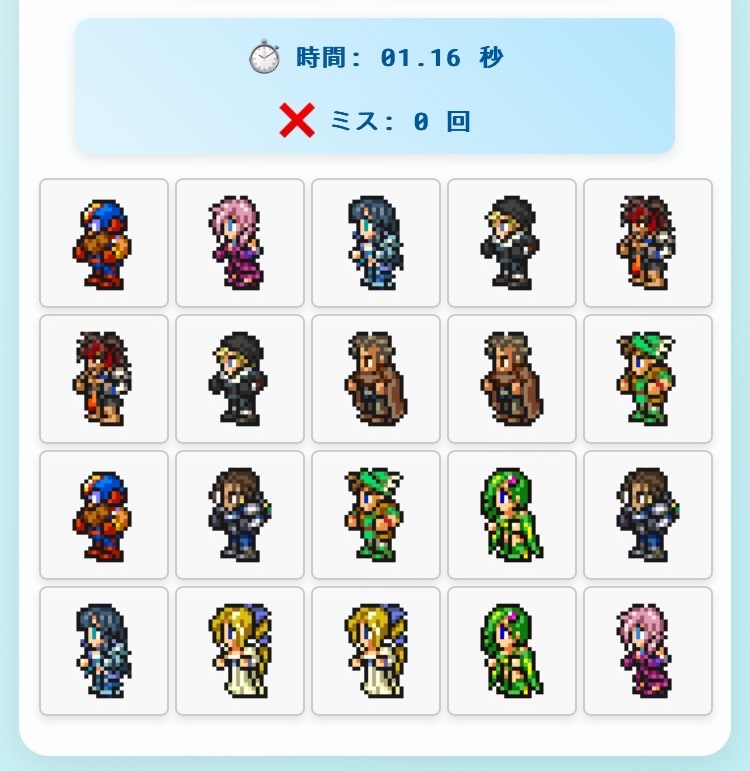Select the green-haired girl card in third row
Screen dimensions: 750x771
coord(512,515)
